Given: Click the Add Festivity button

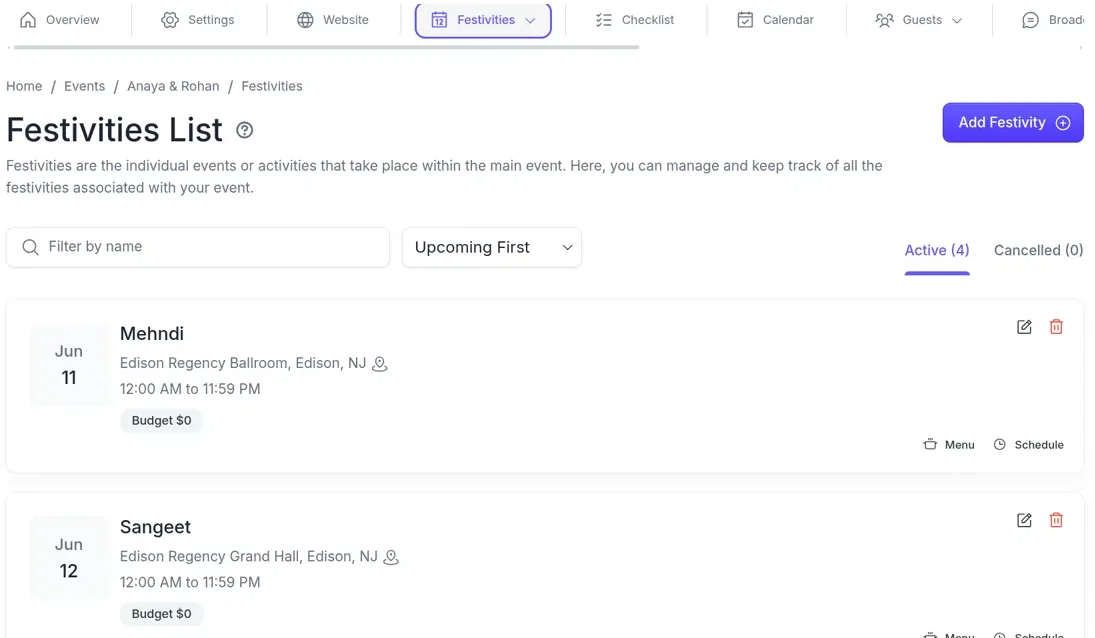Looking at the screenshot, I should tap(1013, 123).
